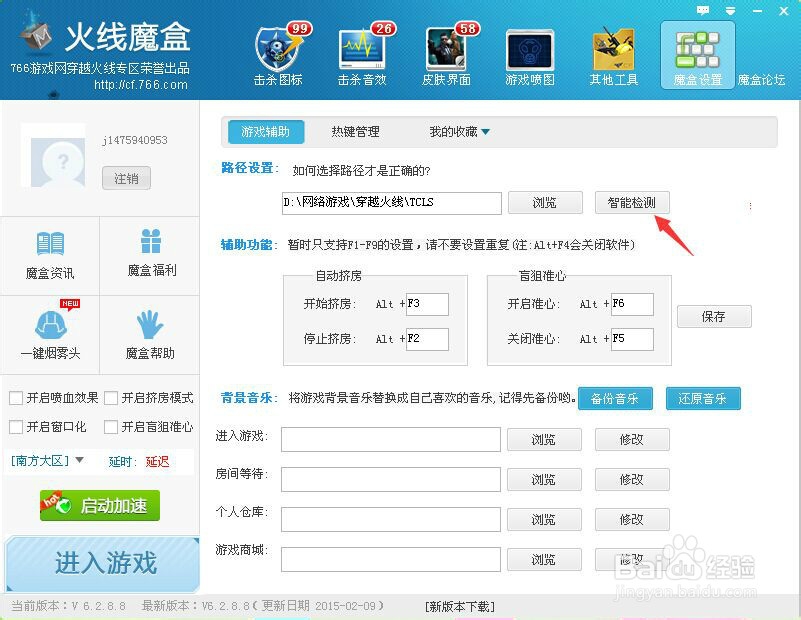Viewport: 801px width, 620px height.
Task: Click 修改 in the 个人仓库 row
Action: [x=632, y=519]
